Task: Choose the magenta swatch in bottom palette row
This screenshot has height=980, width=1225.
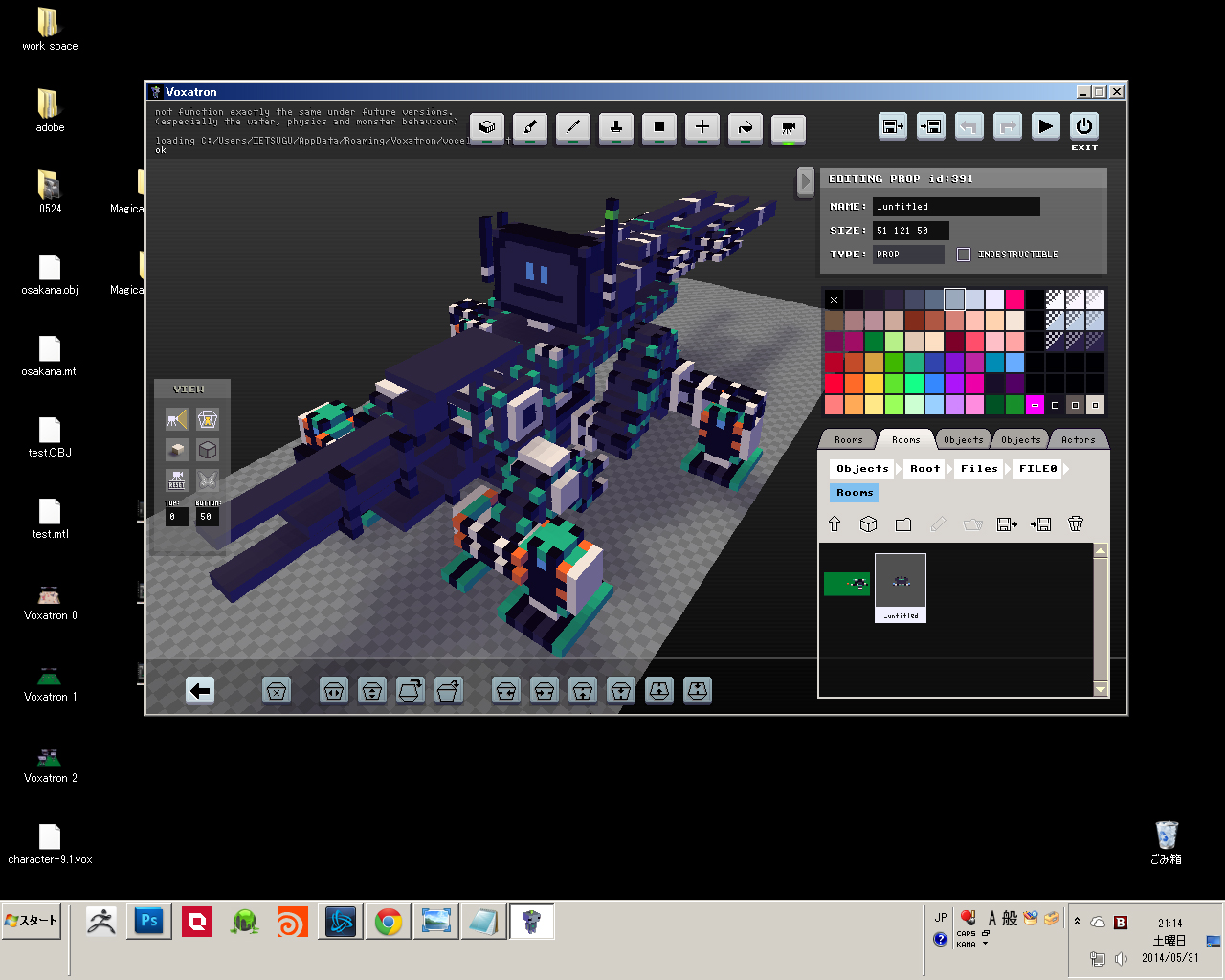Action: click(1035, 405)
